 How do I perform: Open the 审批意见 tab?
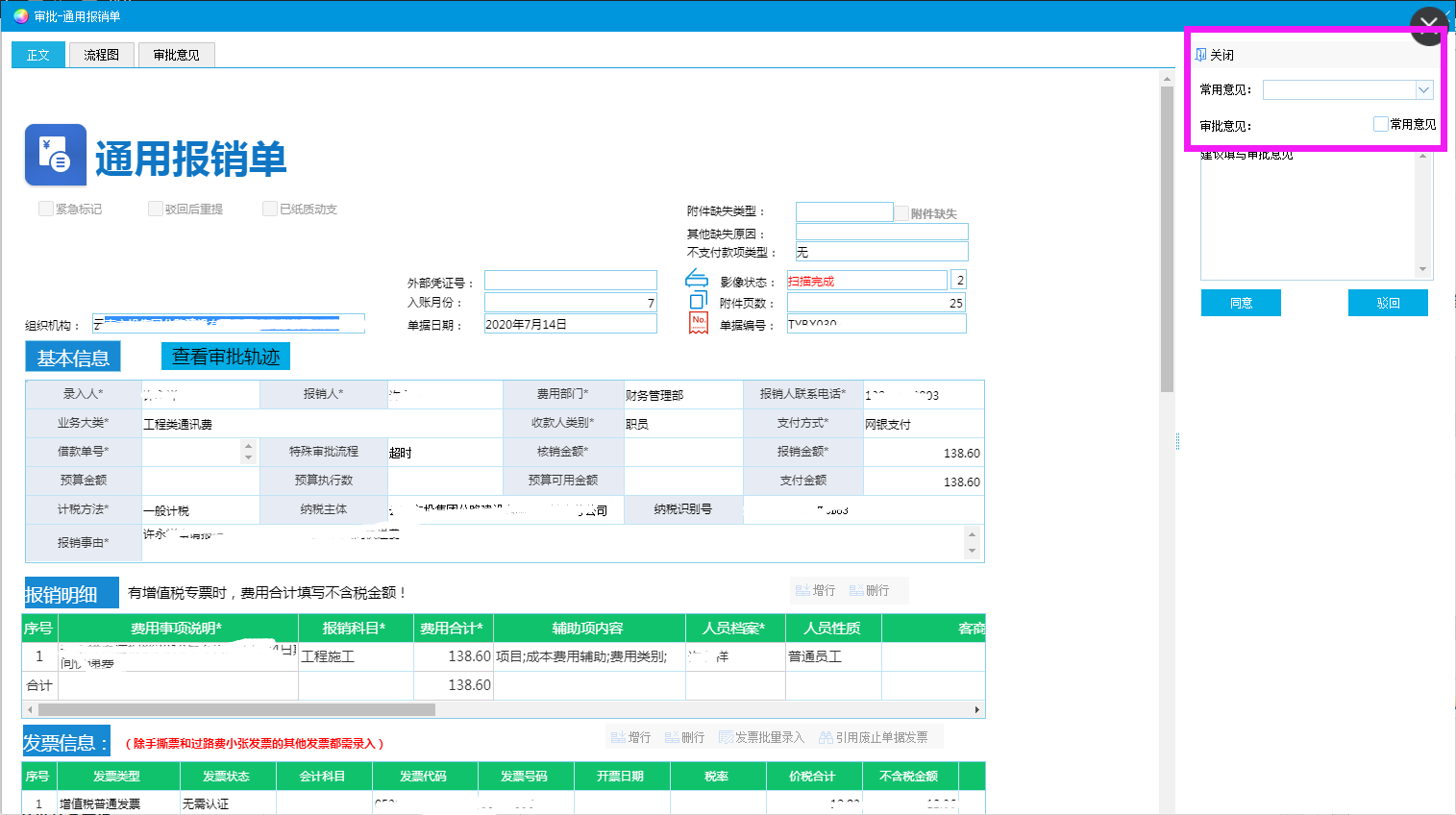(176, 55)
